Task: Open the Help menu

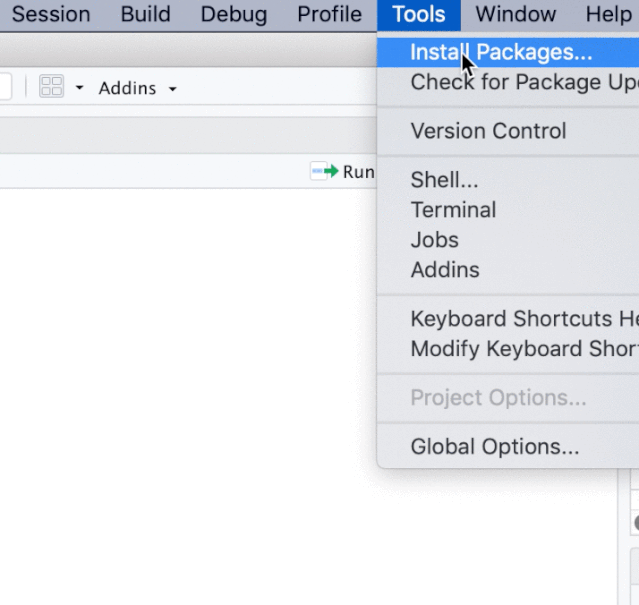Action: [608, 14]
